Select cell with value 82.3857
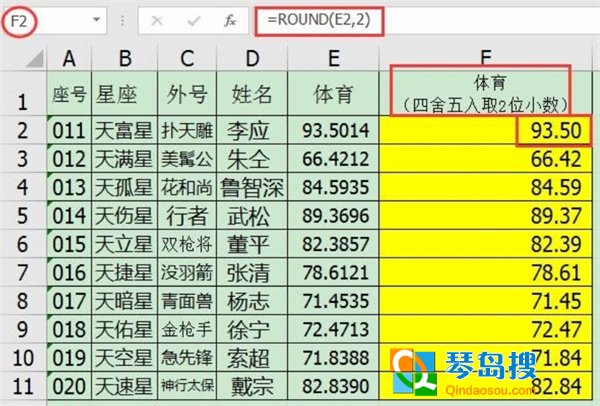 click(333, 244)
